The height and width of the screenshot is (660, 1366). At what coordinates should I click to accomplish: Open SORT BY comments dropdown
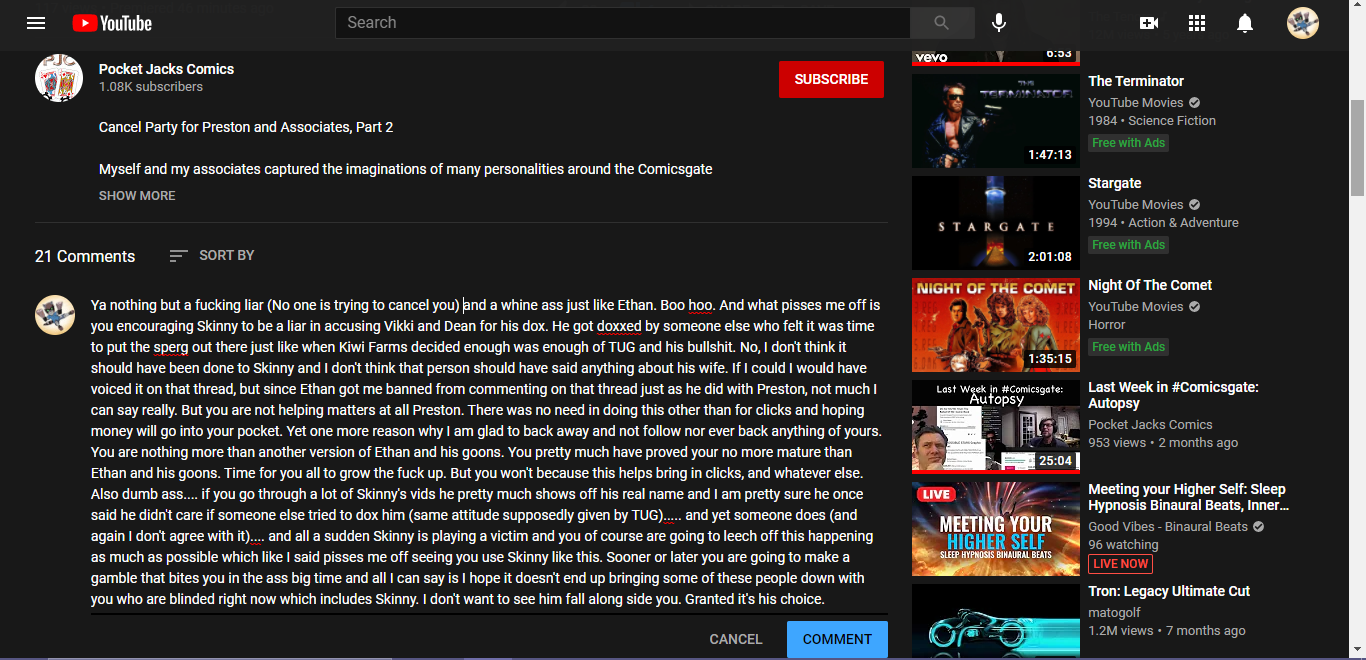(212, 256)
